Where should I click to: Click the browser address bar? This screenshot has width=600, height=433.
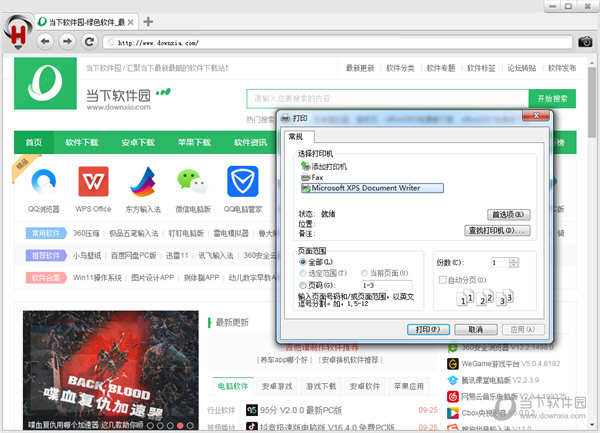point(338,42)
